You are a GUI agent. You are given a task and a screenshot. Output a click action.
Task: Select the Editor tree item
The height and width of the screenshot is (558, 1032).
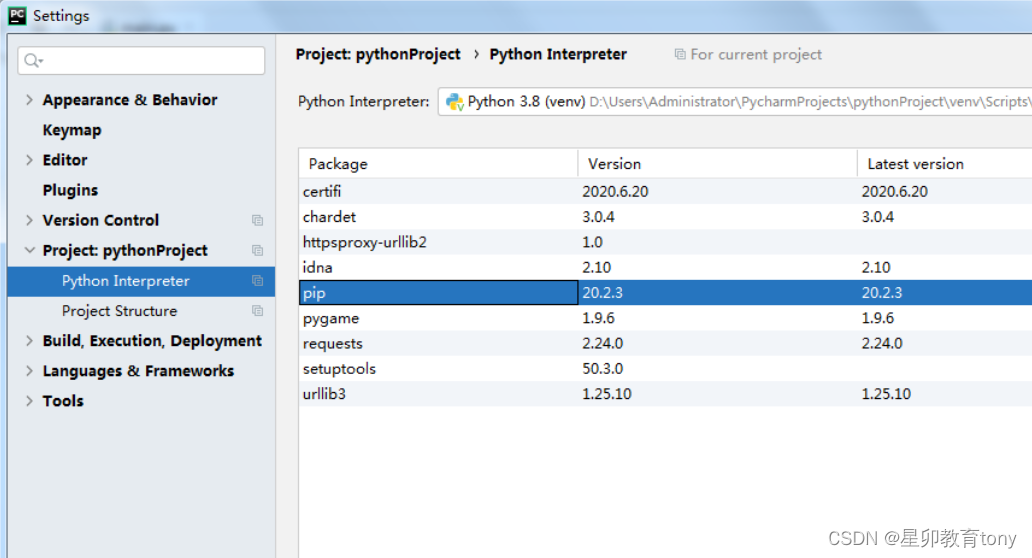[x=64, y=160]
